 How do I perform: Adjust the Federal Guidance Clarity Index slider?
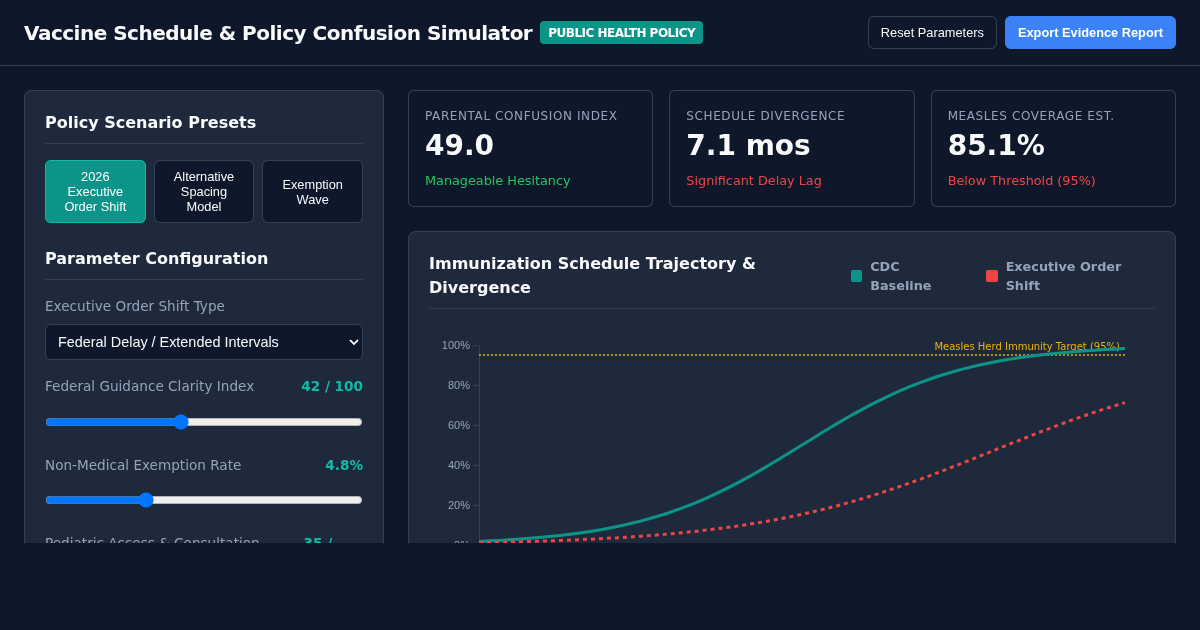point(204,422)
